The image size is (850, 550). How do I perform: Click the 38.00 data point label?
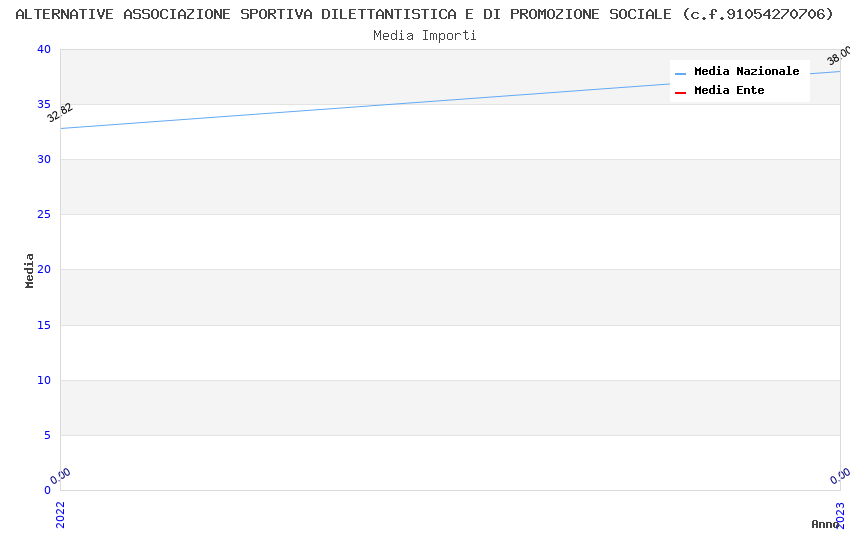click(838, 56)
